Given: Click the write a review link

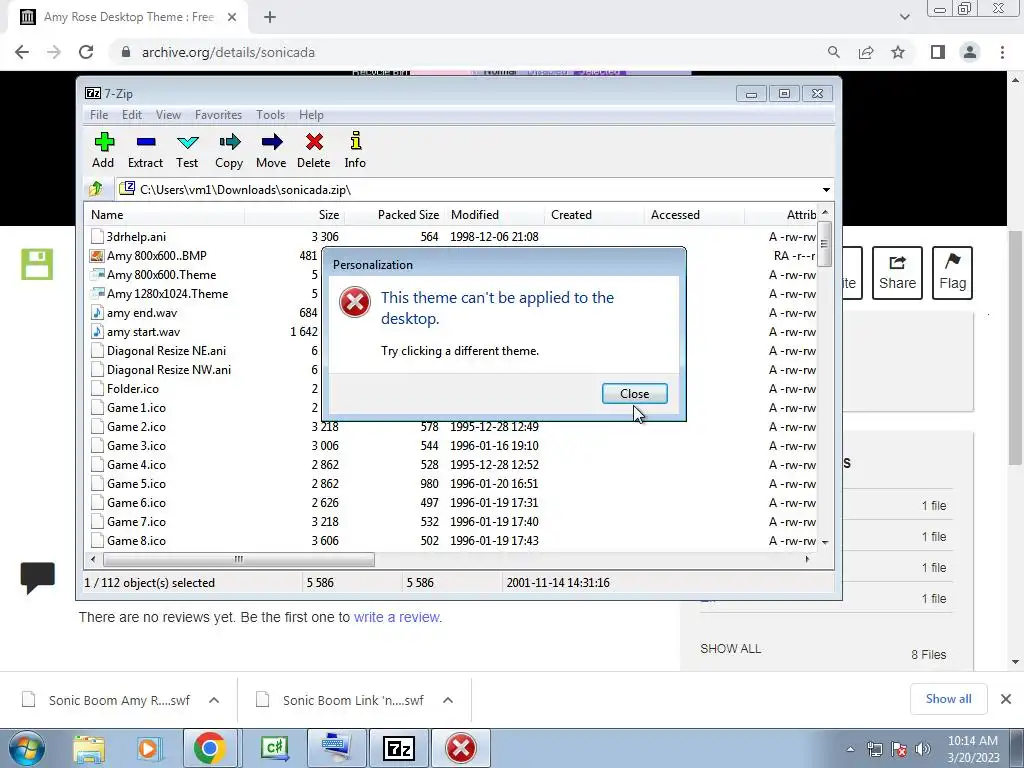Looking at the screenshot, I should tap(398, 617).
